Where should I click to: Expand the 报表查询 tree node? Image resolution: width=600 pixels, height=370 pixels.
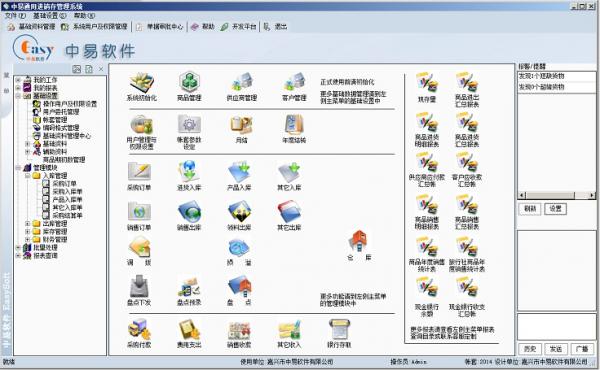coord(18,255)
